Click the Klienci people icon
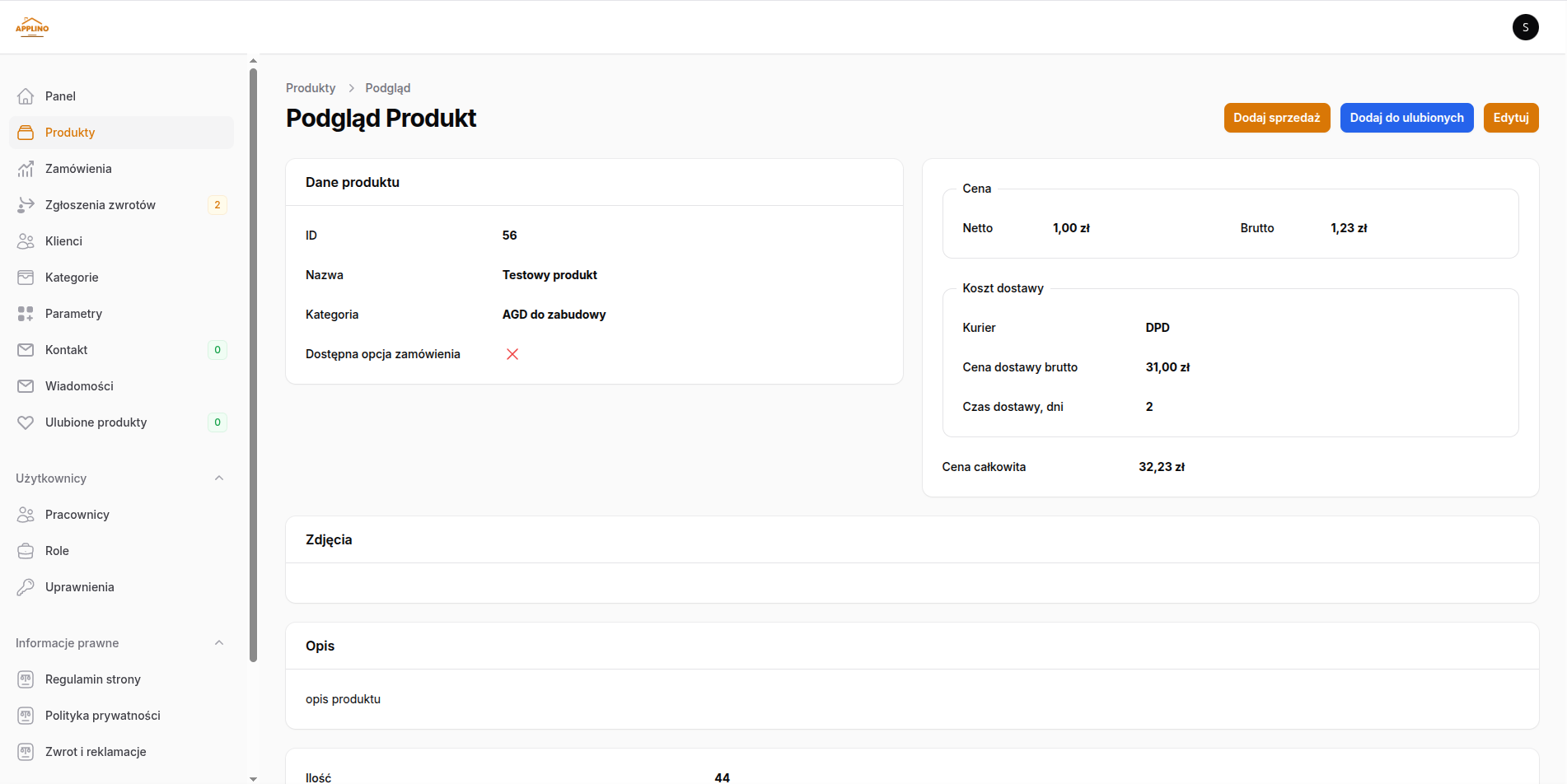1567x784 pixels. click(26, 241)
